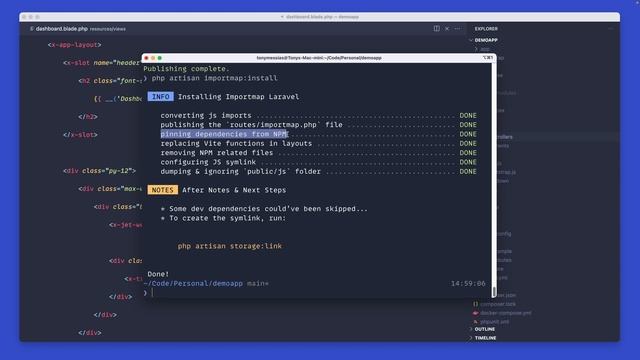Click the terminal window title bar text

[x=319, y=58]
